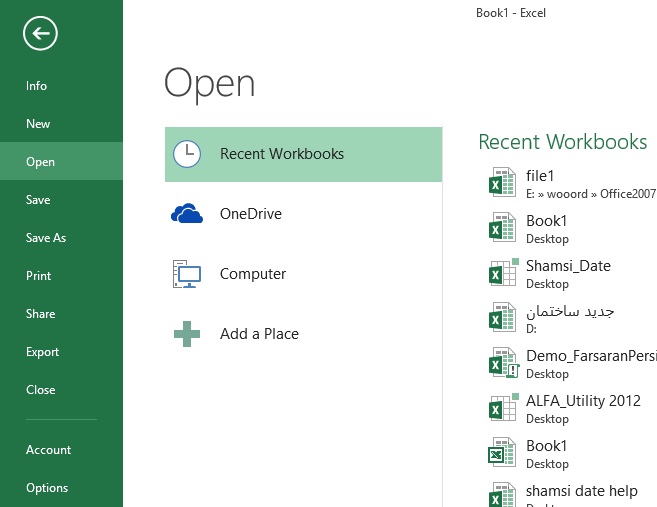Click the Recent Workbooks clock icon

tap(187, 154)
